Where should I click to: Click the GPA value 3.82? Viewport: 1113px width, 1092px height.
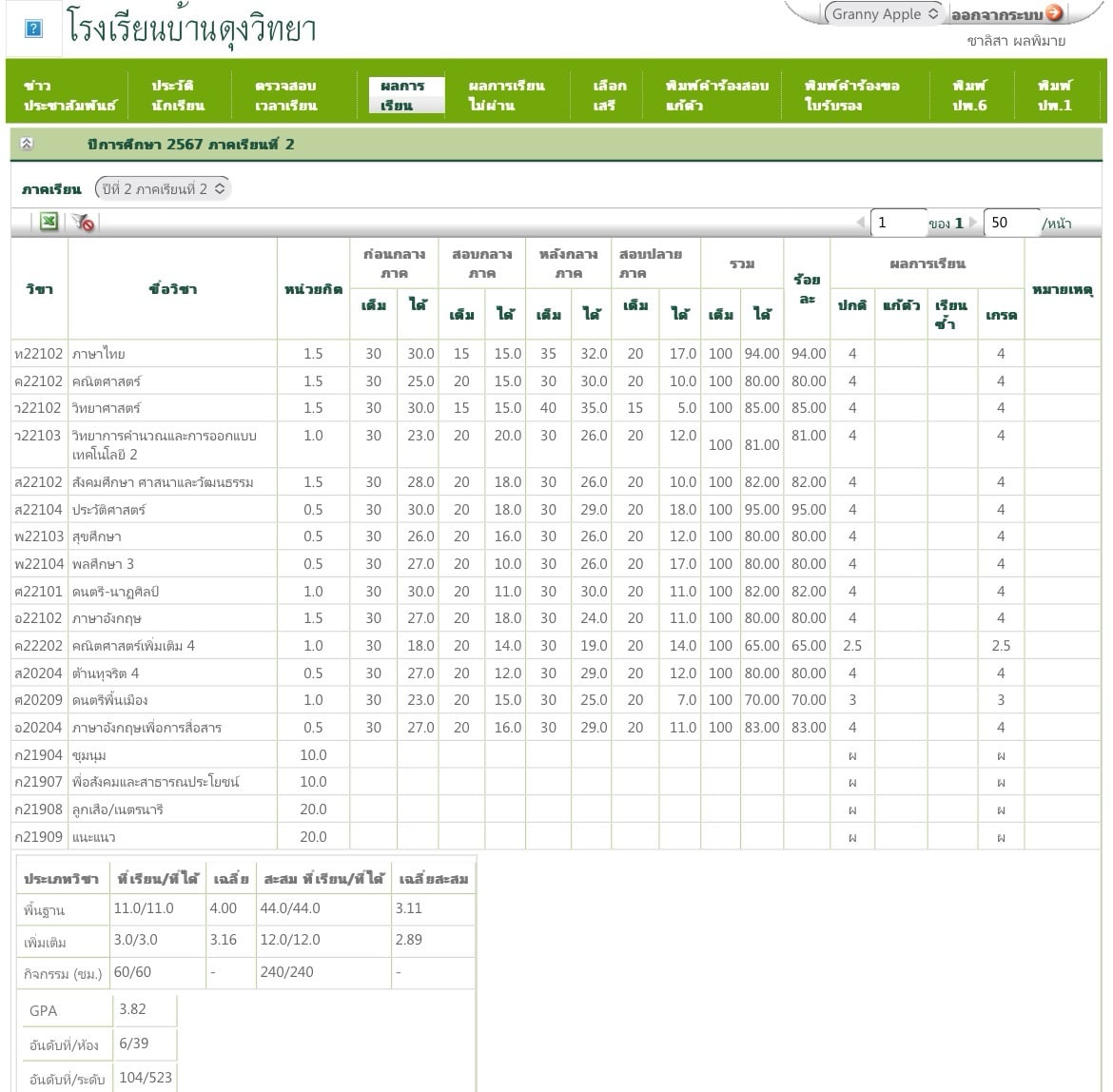click(133, 1009)
